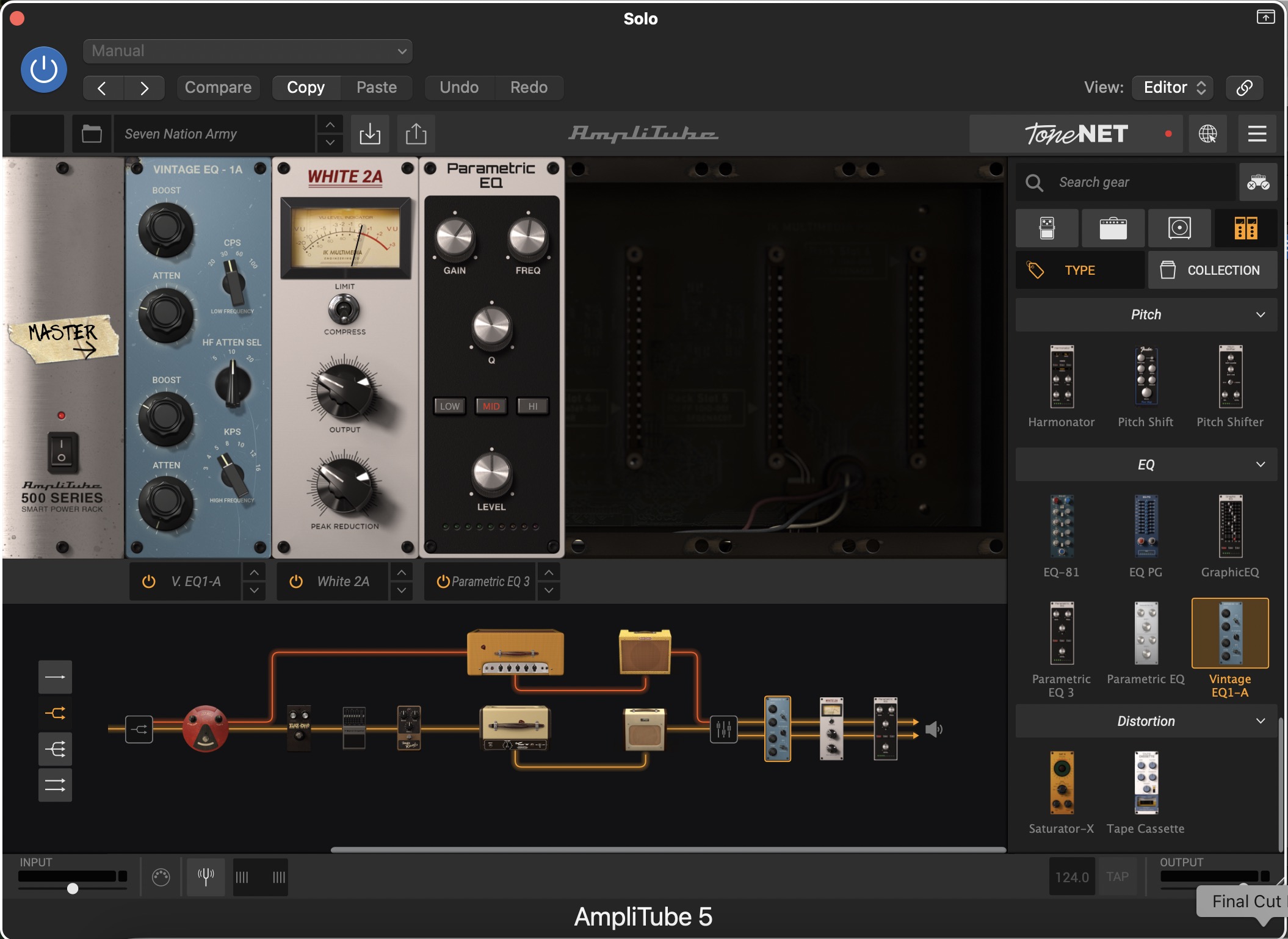Select the EQ-81 module
1288x939 pixels.
1062,536
